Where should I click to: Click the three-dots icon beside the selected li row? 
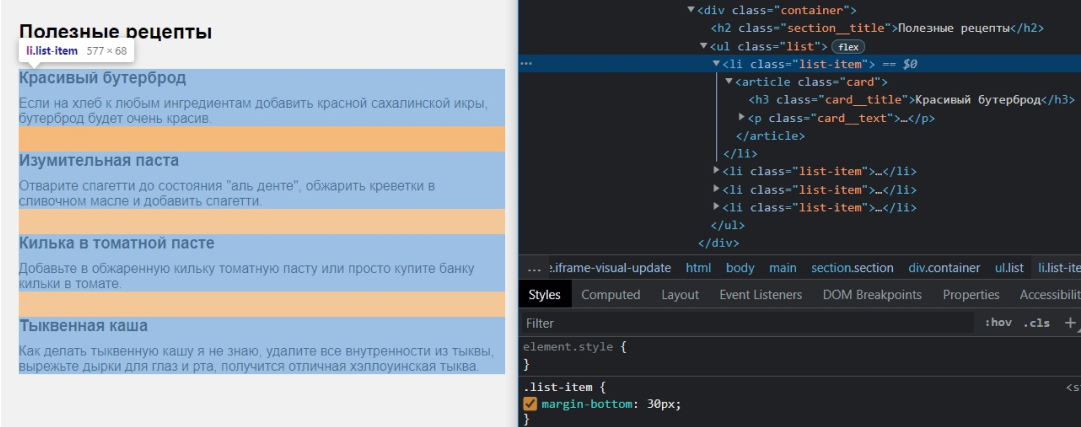(x=526, y=64)
